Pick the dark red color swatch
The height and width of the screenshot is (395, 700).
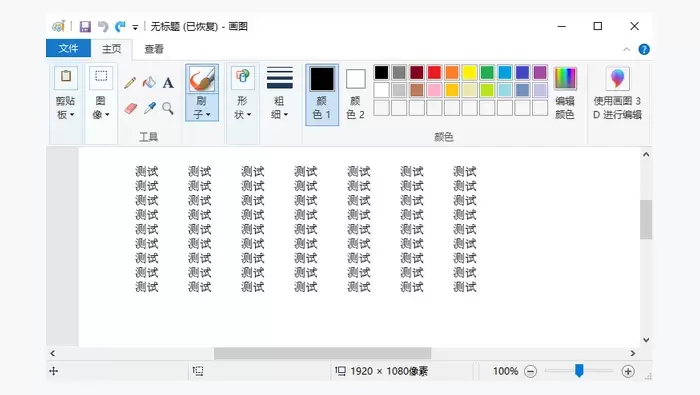click(x=417, y=72)
